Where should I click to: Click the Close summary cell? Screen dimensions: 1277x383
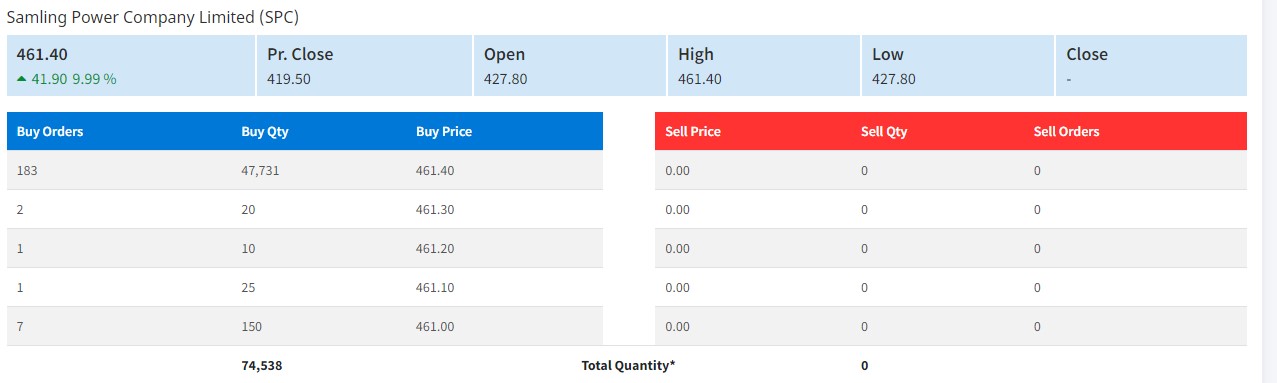(x=1151, y=66)
